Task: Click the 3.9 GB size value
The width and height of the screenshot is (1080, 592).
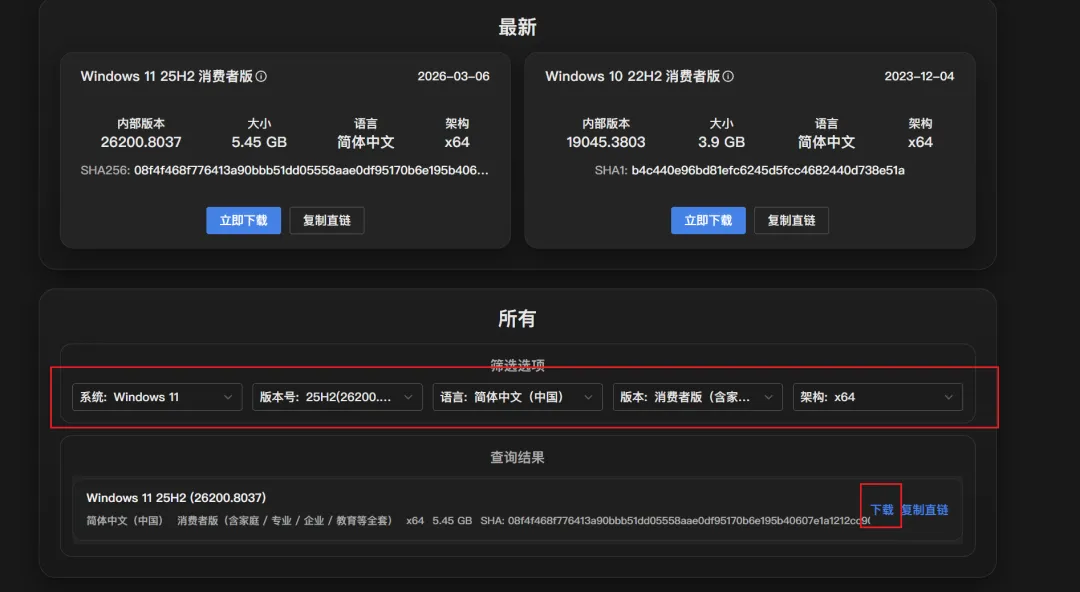Action: click(x=721, y=142)
